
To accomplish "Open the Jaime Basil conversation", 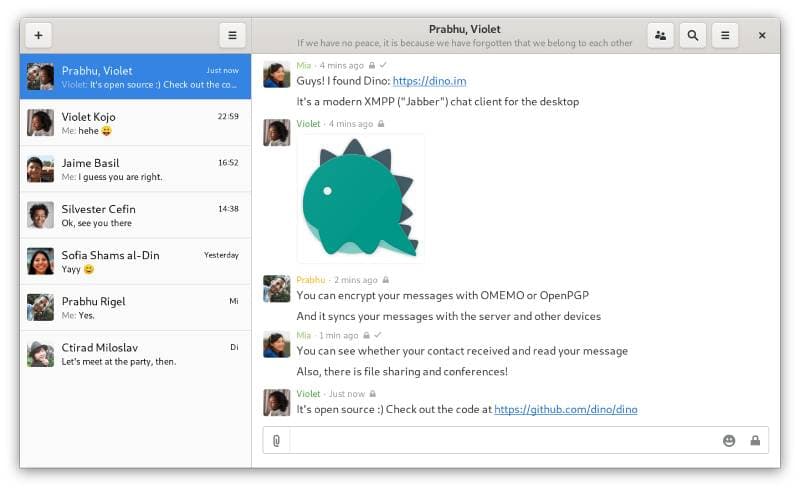I will click(x=135, y=169).
